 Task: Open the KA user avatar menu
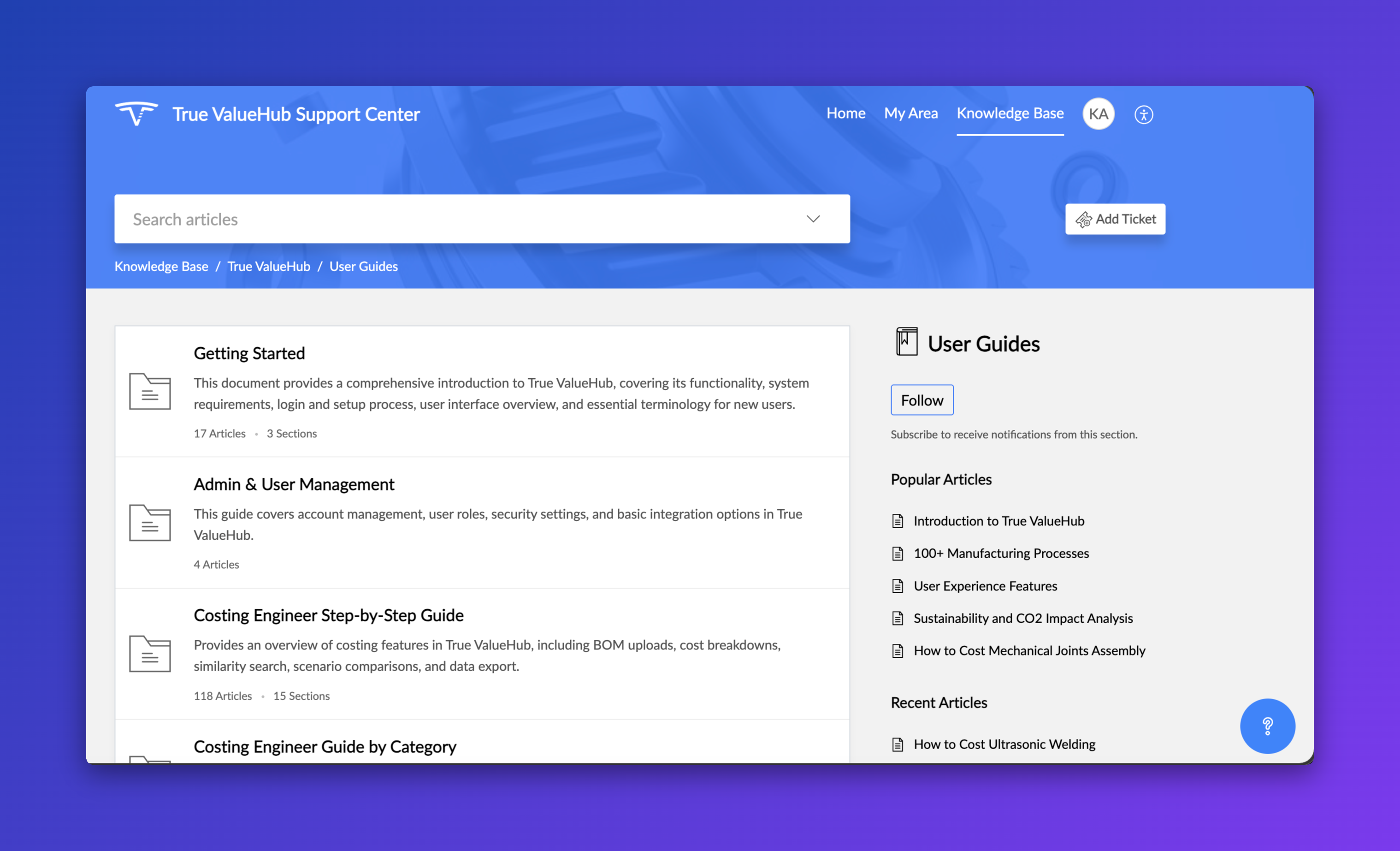coord(1099,113)
